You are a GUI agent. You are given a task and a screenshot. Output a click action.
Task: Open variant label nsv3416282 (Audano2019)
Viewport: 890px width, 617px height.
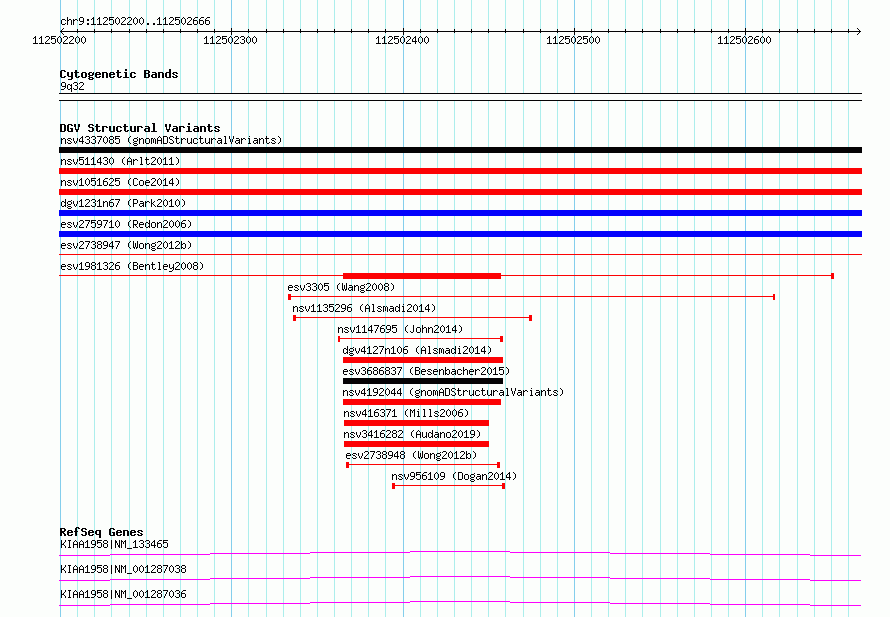pyautogui.click(x=412, y=434)
